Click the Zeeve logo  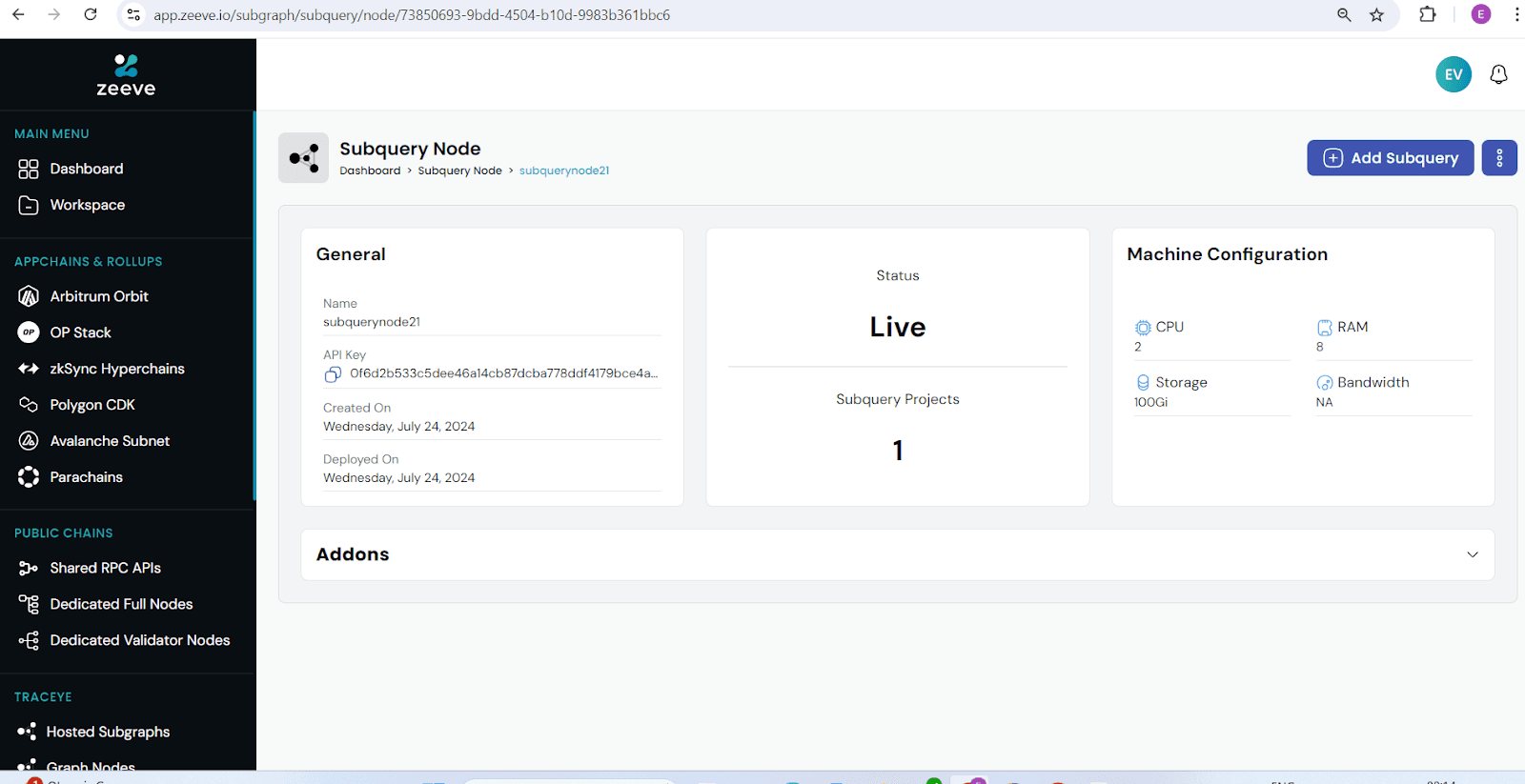point(126,75)
